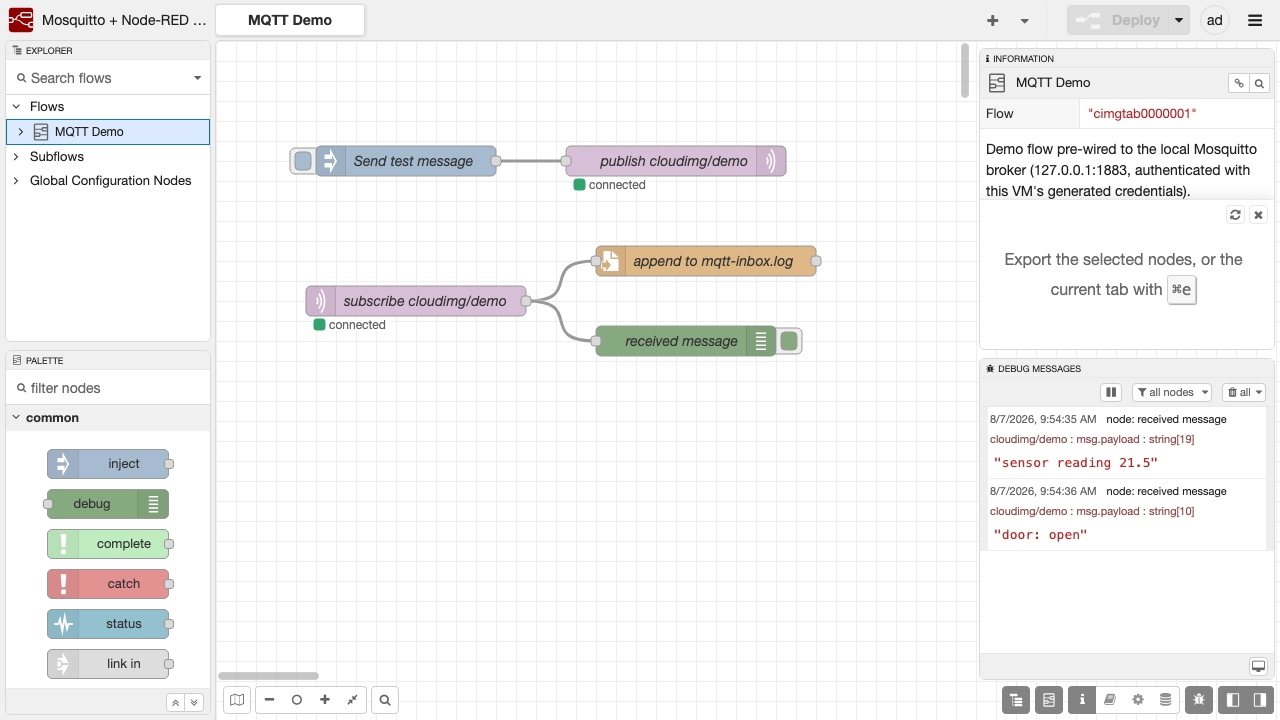This screenshot has height=720, width=1280.
Task: Close the tips box
Action: 1259,215
